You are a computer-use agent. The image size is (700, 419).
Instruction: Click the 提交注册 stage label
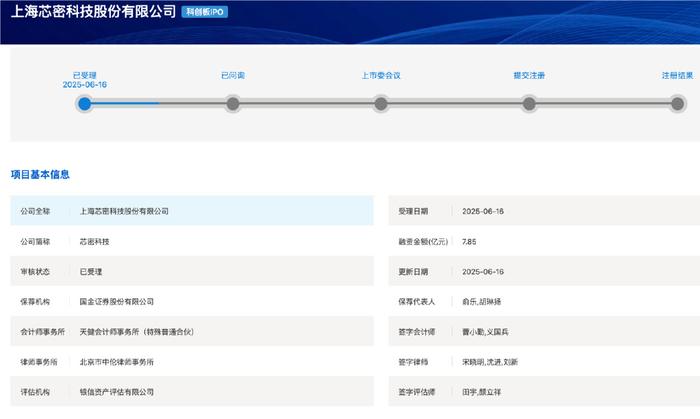529,75
